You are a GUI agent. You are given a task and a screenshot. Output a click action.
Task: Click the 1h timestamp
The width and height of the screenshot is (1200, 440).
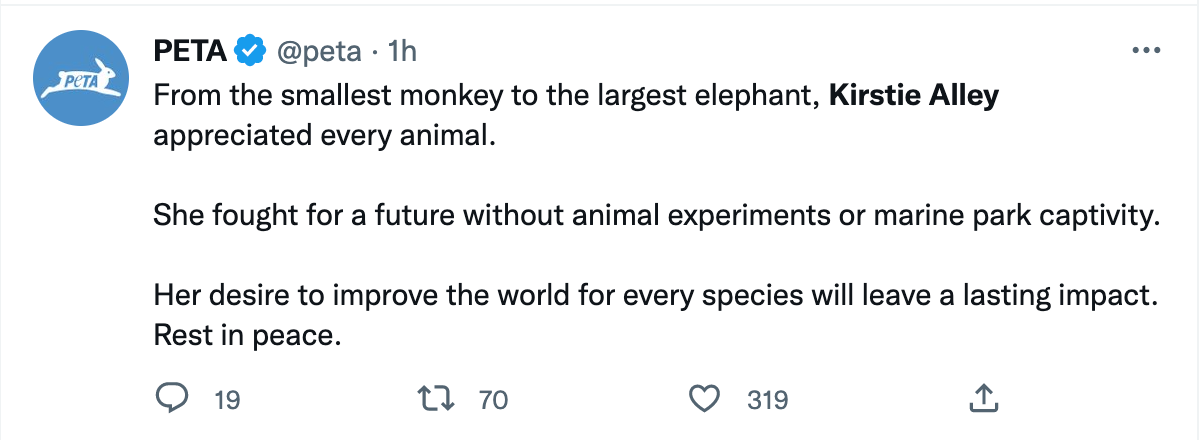400,51
